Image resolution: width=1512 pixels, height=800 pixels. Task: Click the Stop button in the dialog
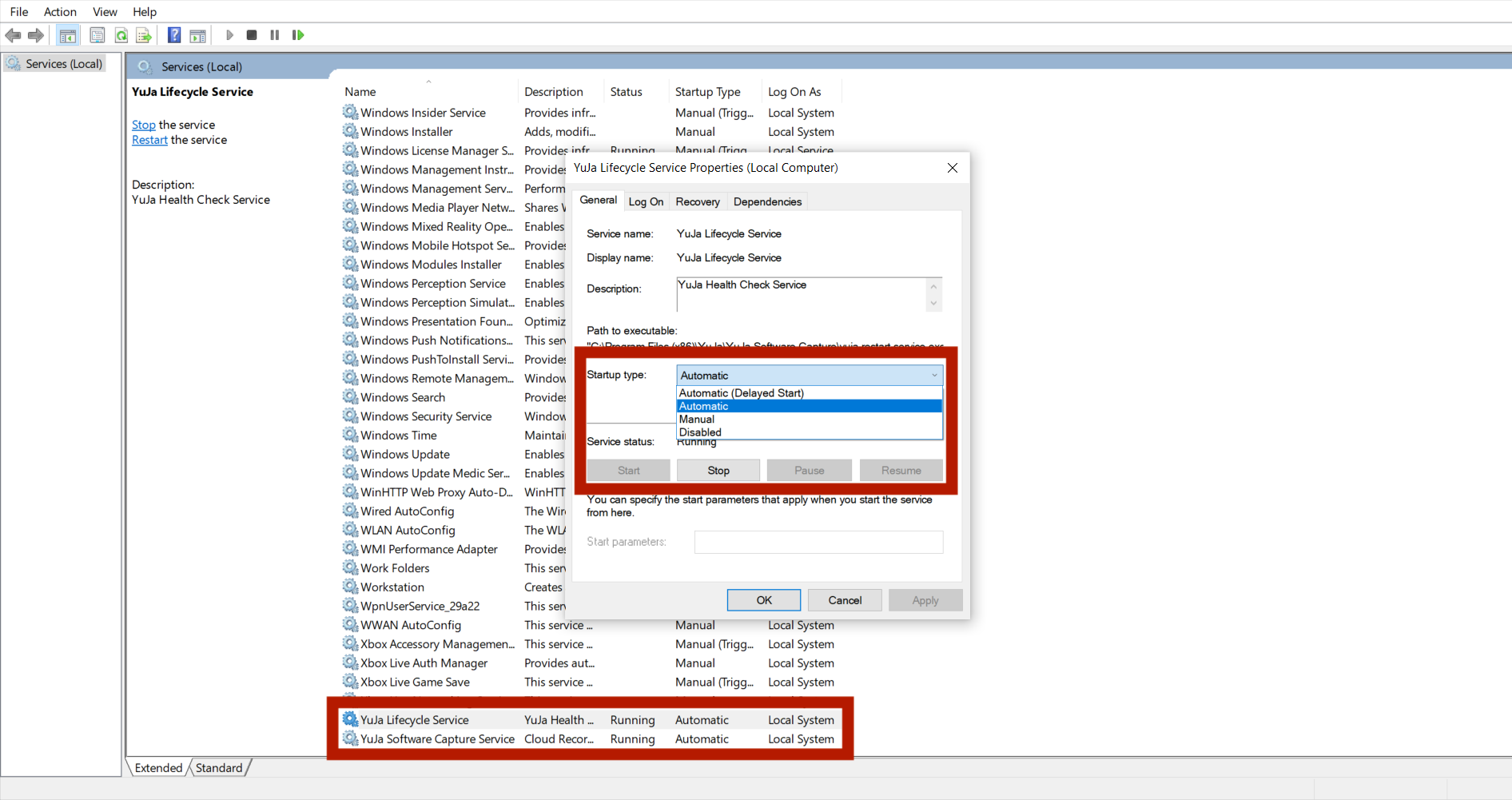(718, 471)
